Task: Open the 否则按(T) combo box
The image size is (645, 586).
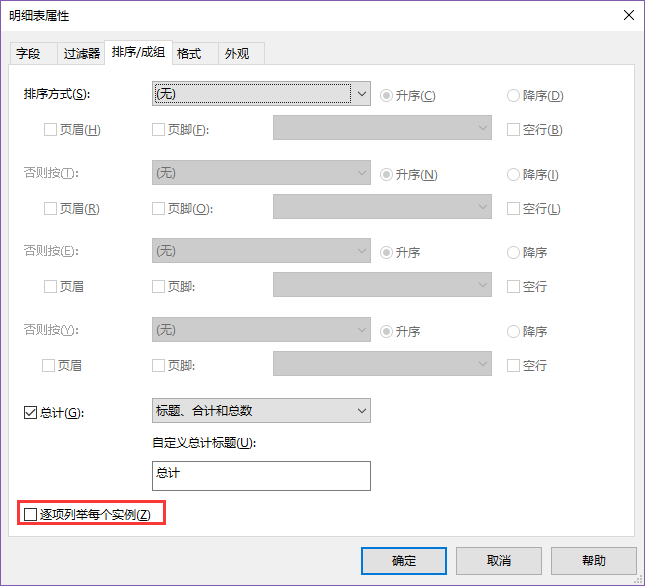Action: pos(261,173)
